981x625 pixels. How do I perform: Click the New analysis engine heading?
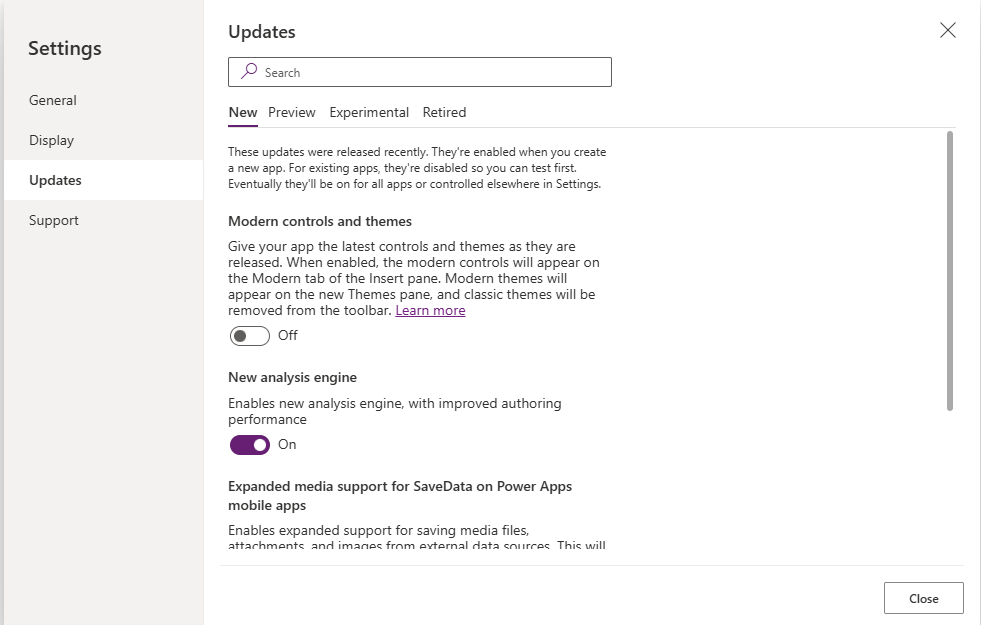point(292,377)
